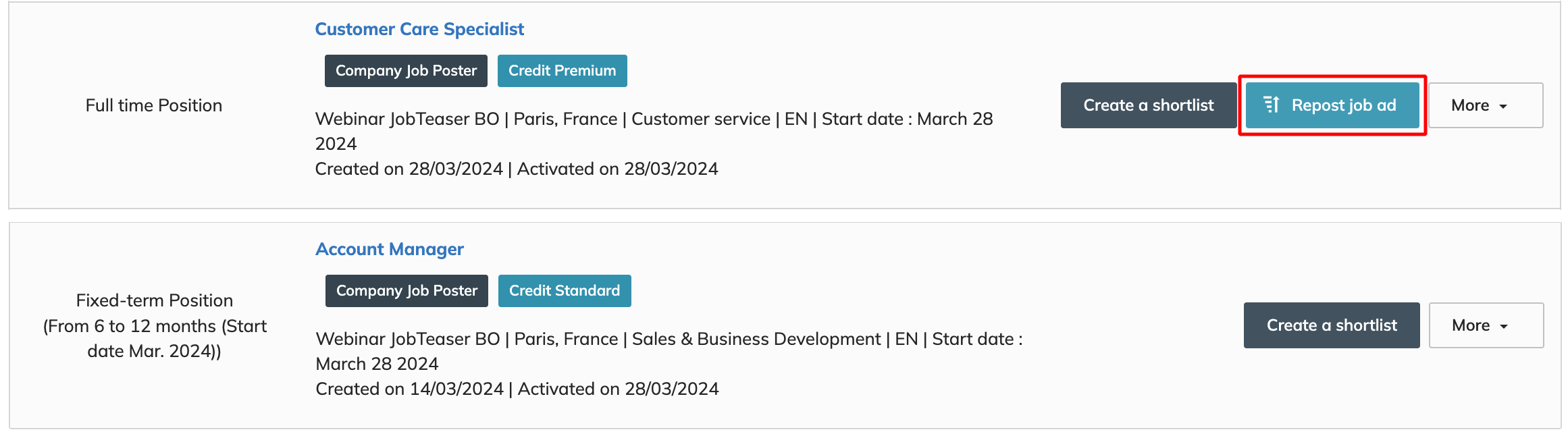Create a shortlist for Customer Care Specialist
Image resolution: width=1568 pixels, height=434 pixels.
coord(1148,105)
